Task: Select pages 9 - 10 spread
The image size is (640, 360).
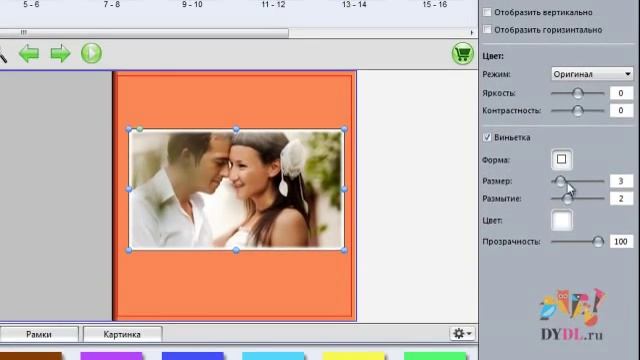Action: (192, 4)
